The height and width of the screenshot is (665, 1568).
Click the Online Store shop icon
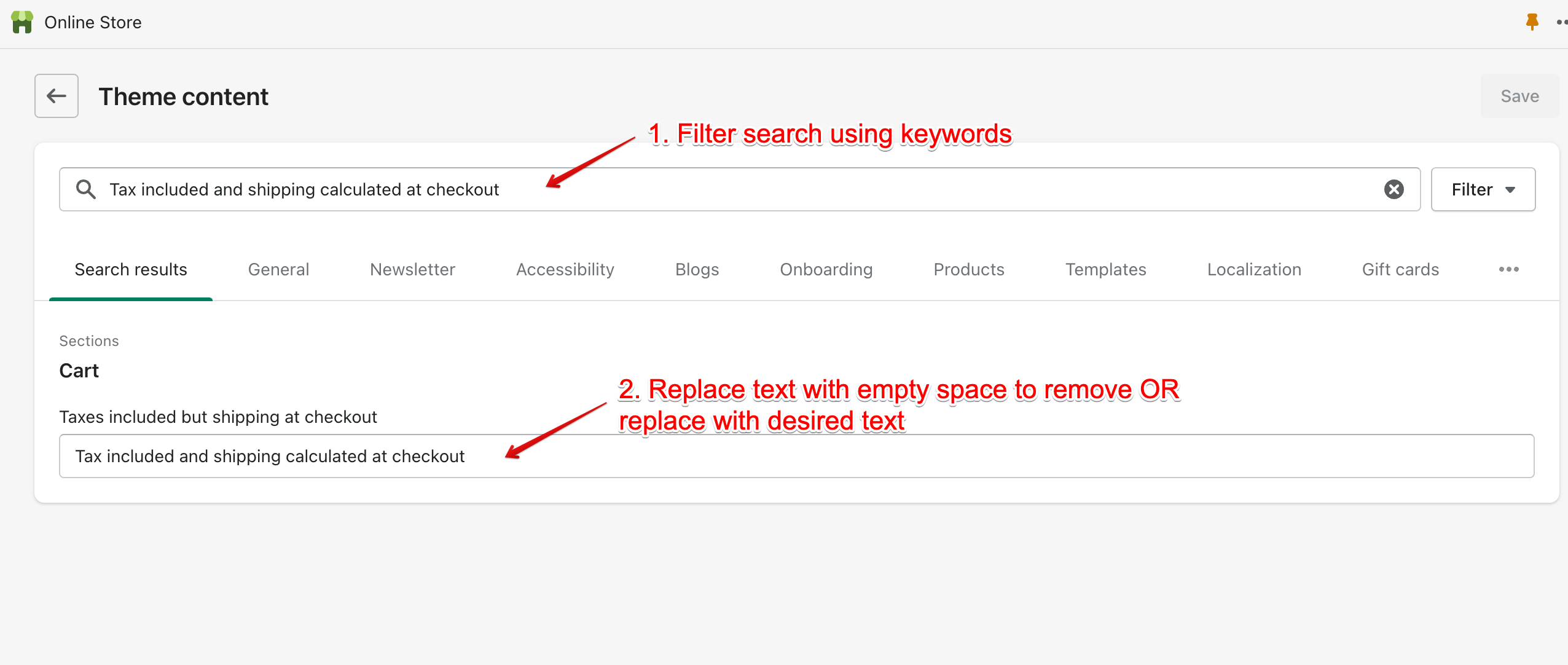[x=22, y=22]
